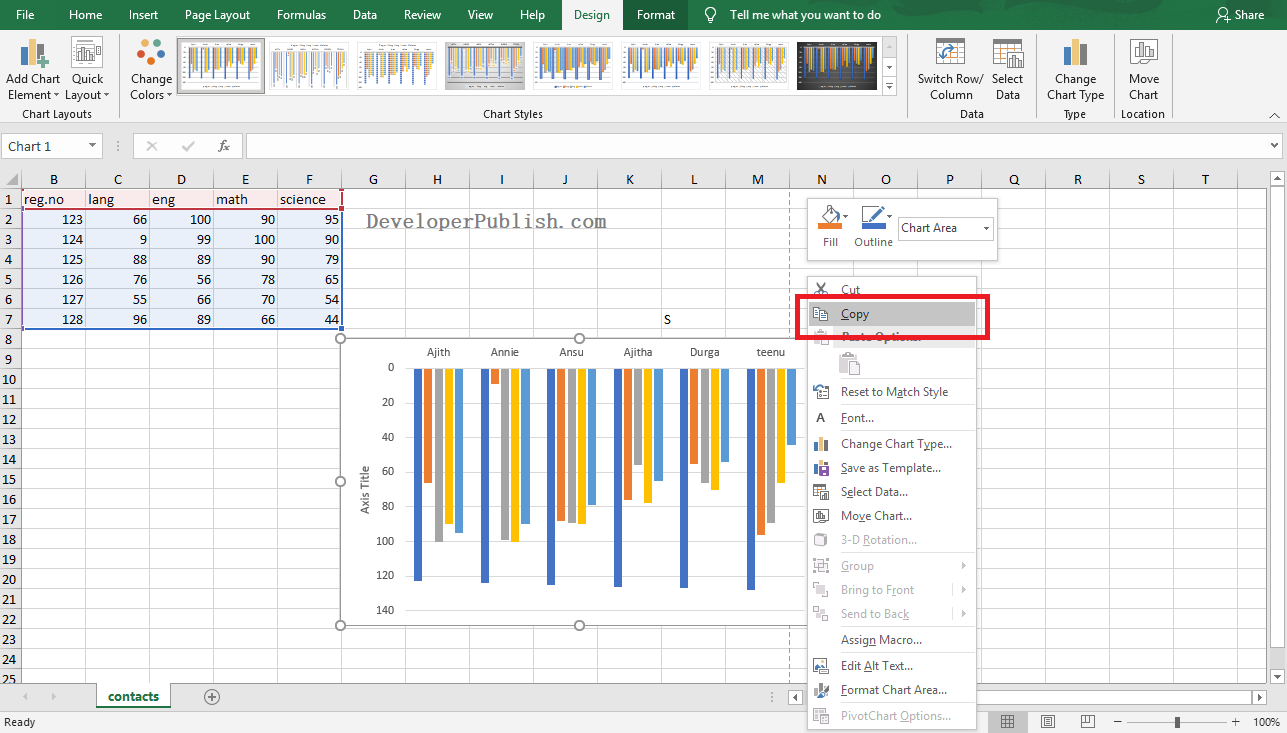This screenshot has height=733, width=1287.
Task: Open the Outline tool on the mini toolbar
Action: pos(874,219)
